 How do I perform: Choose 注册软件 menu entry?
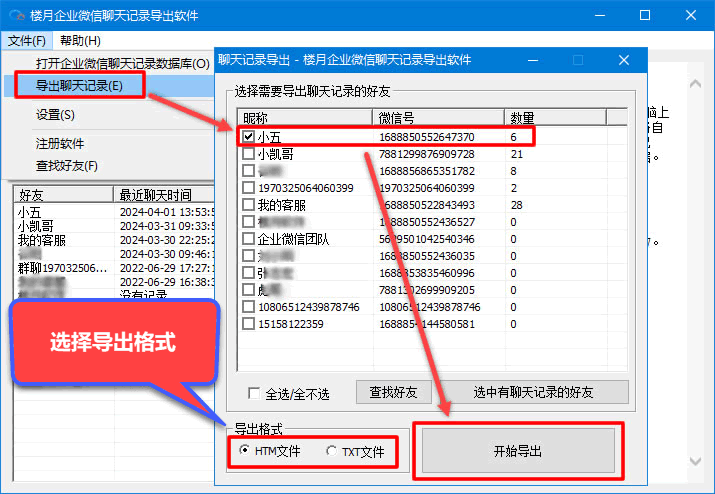coord(60,144)
